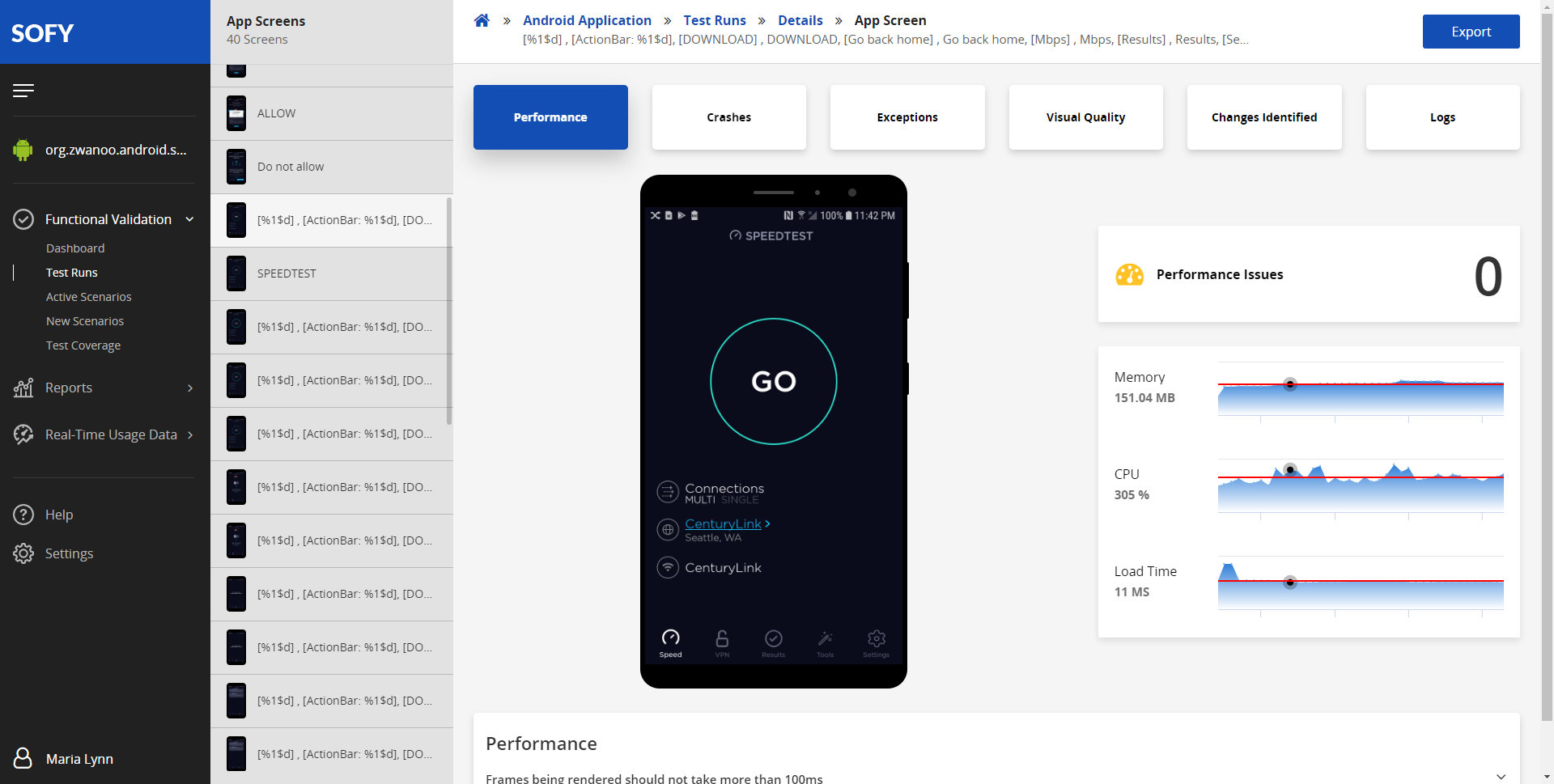Screen dimensions: 1554x784
Task: Open Test Runs in sidebar
Action: 71,273
